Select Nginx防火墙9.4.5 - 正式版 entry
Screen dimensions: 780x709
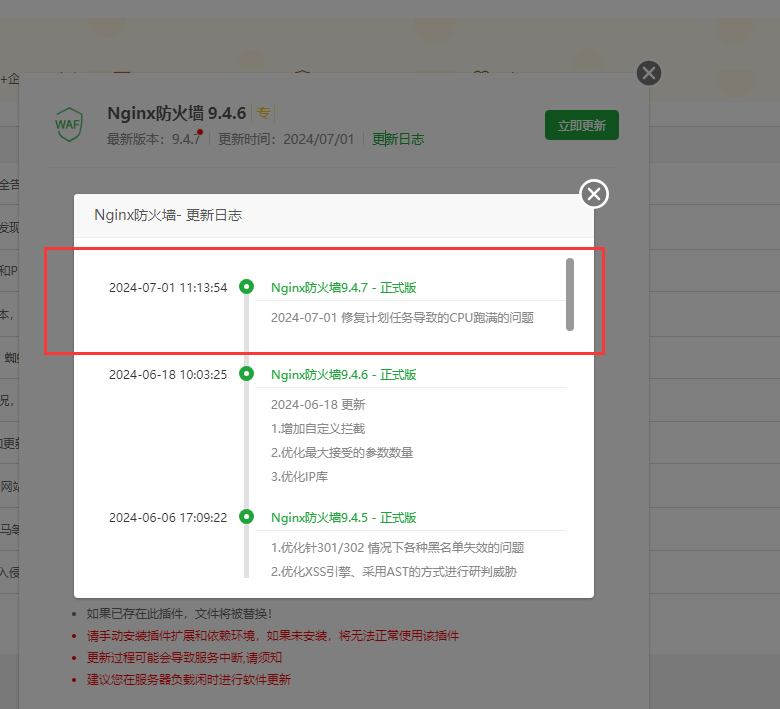pos(343,517)
